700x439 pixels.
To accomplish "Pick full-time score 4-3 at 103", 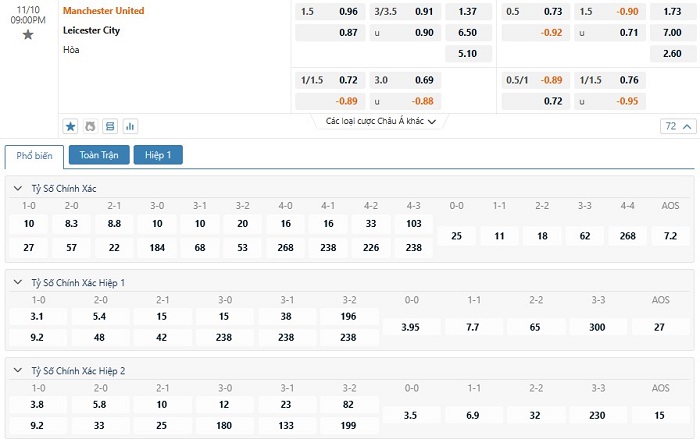I will (414, 224).
